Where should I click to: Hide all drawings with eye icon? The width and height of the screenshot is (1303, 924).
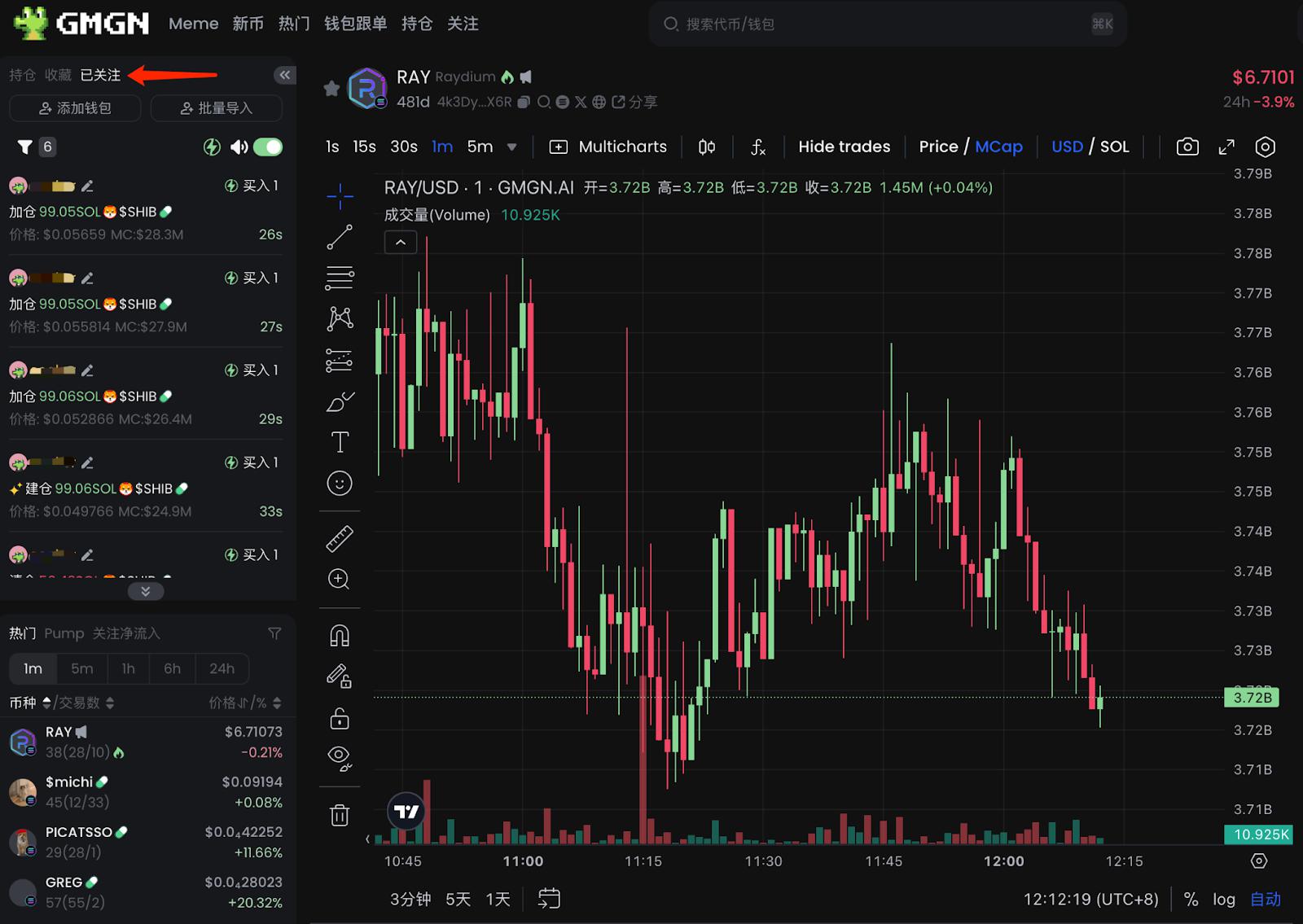click(x=340, y=759)
